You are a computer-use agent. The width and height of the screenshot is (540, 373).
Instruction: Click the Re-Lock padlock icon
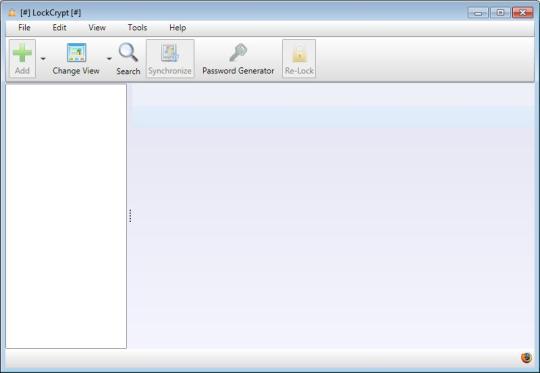[299, 54]
